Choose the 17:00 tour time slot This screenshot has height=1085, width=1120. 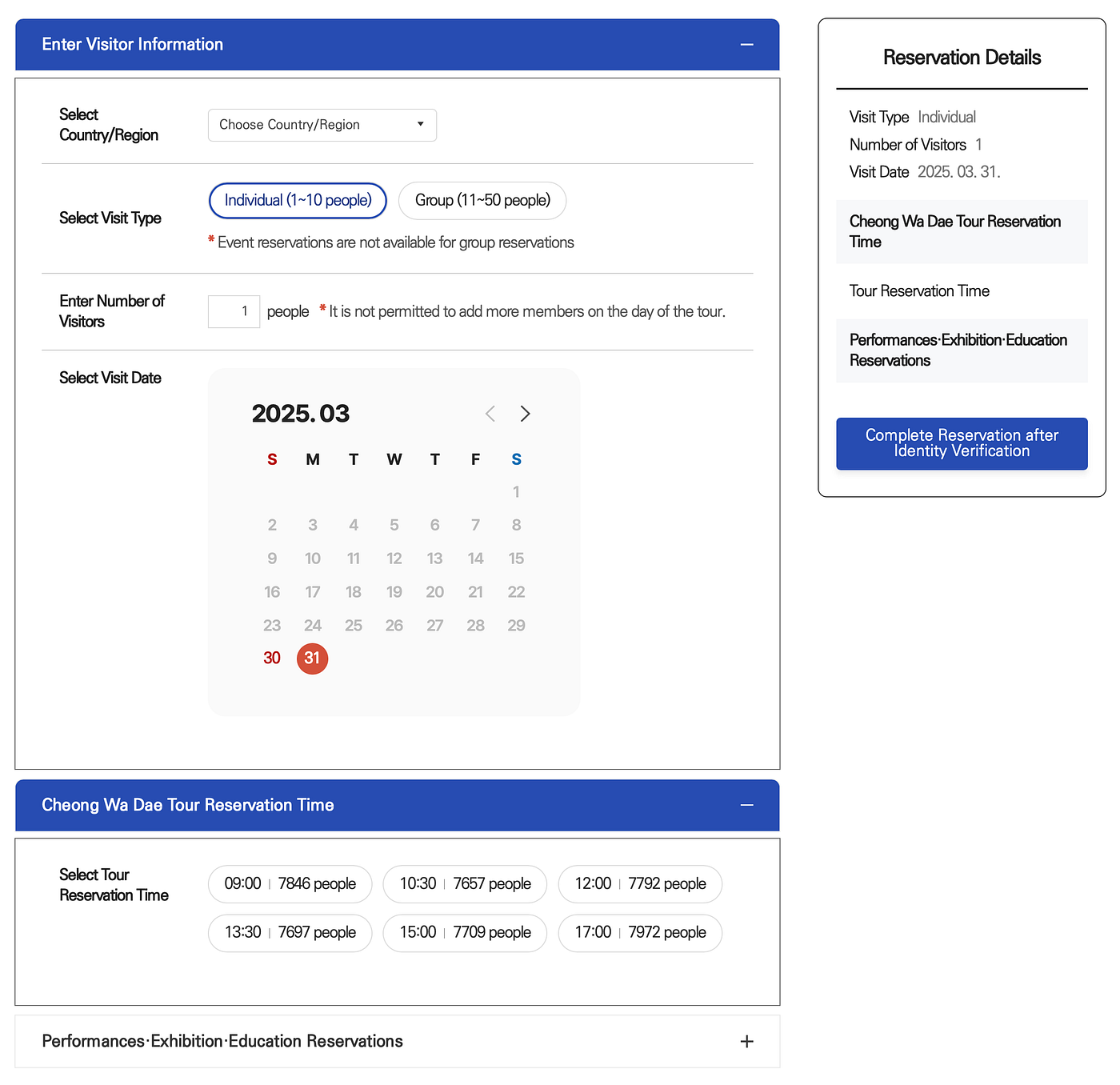click(x=640, y=932)
